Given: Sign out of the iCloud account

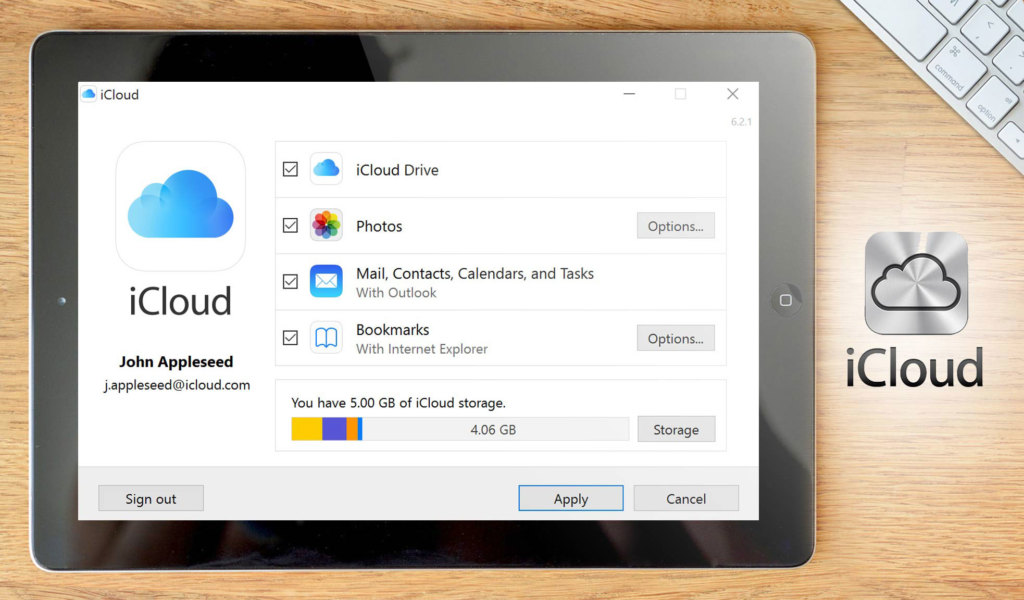Looking at the screenshot, I should coord(151,498).
